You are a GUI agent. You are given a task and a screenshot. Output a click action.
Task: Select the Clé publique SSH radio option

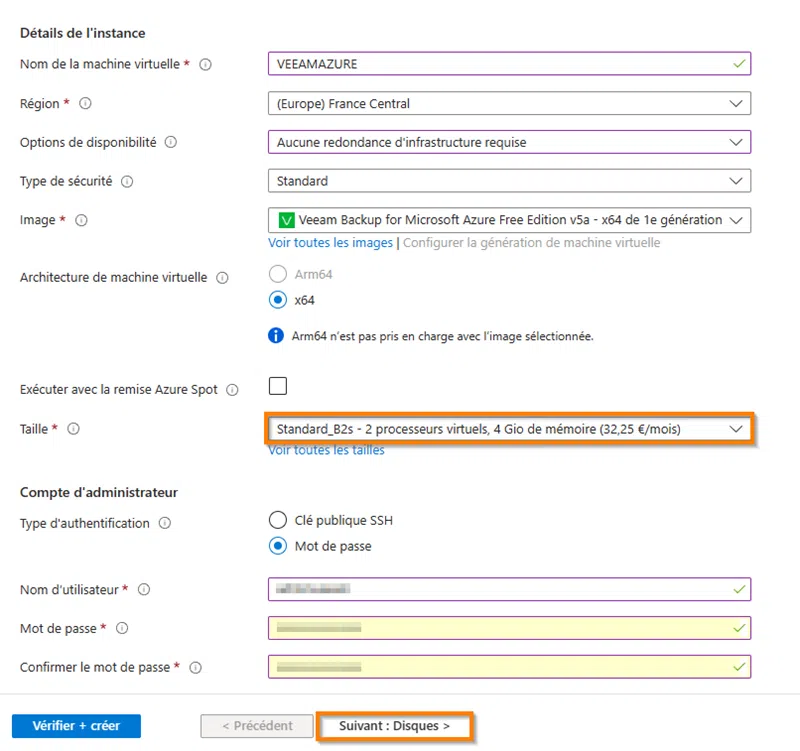[x=279, y=519]
